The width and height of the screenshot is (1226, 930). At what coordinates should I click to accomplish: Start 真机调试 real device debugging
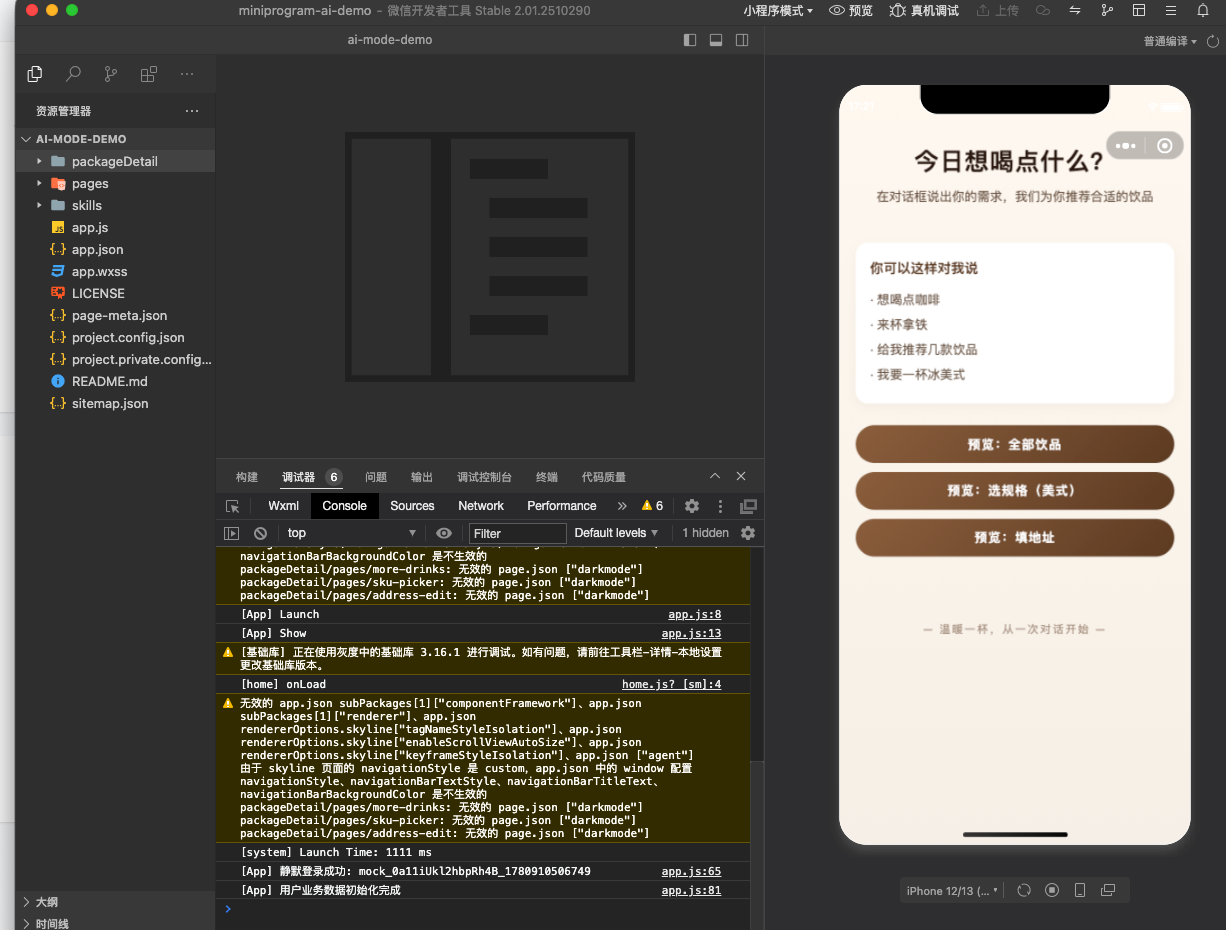click(x=924, y=10)
